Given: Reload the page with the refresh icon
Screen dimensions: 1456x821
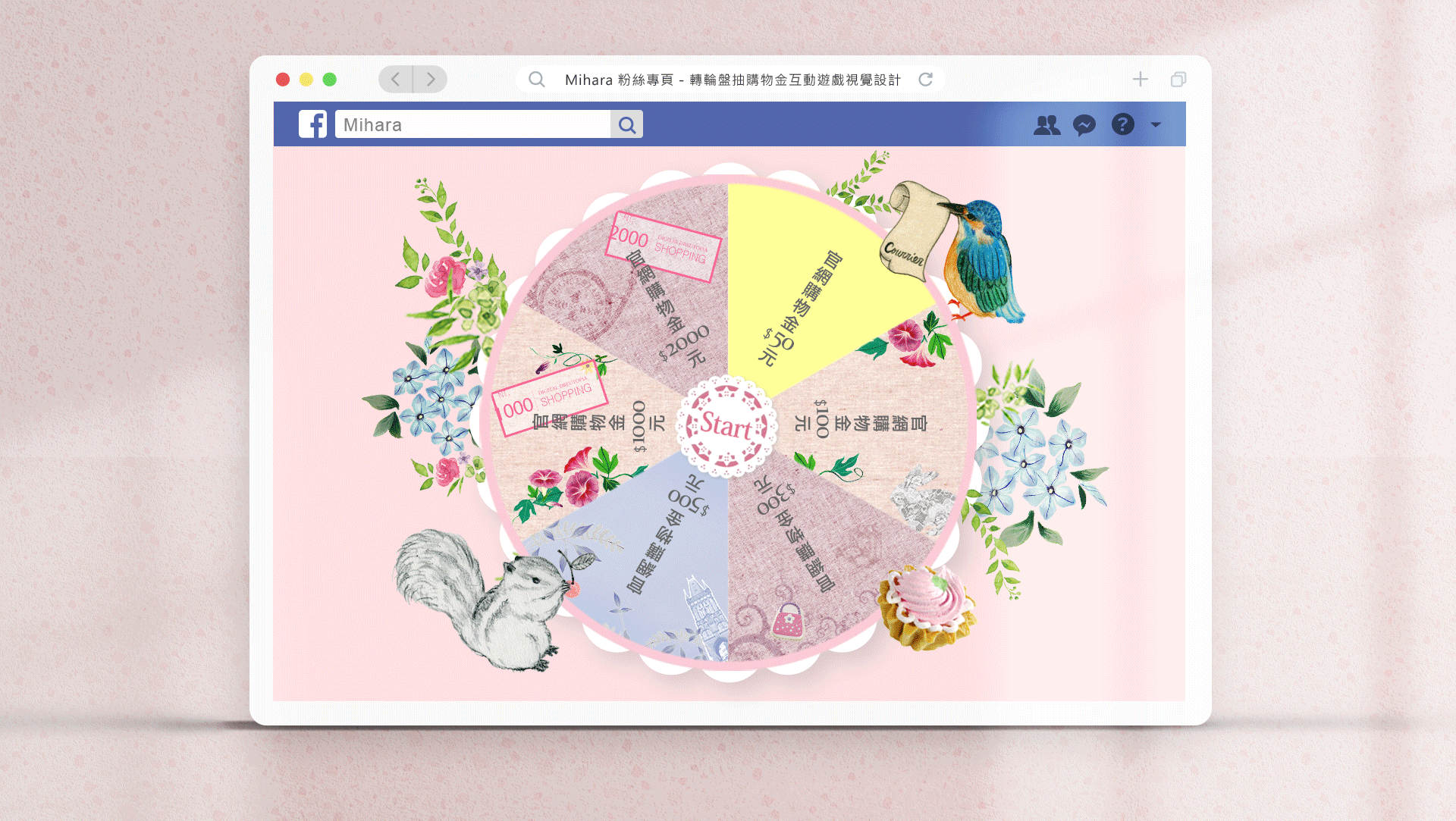Looking at the screenshot, I should pyautogui.click(x=925, y=79).
